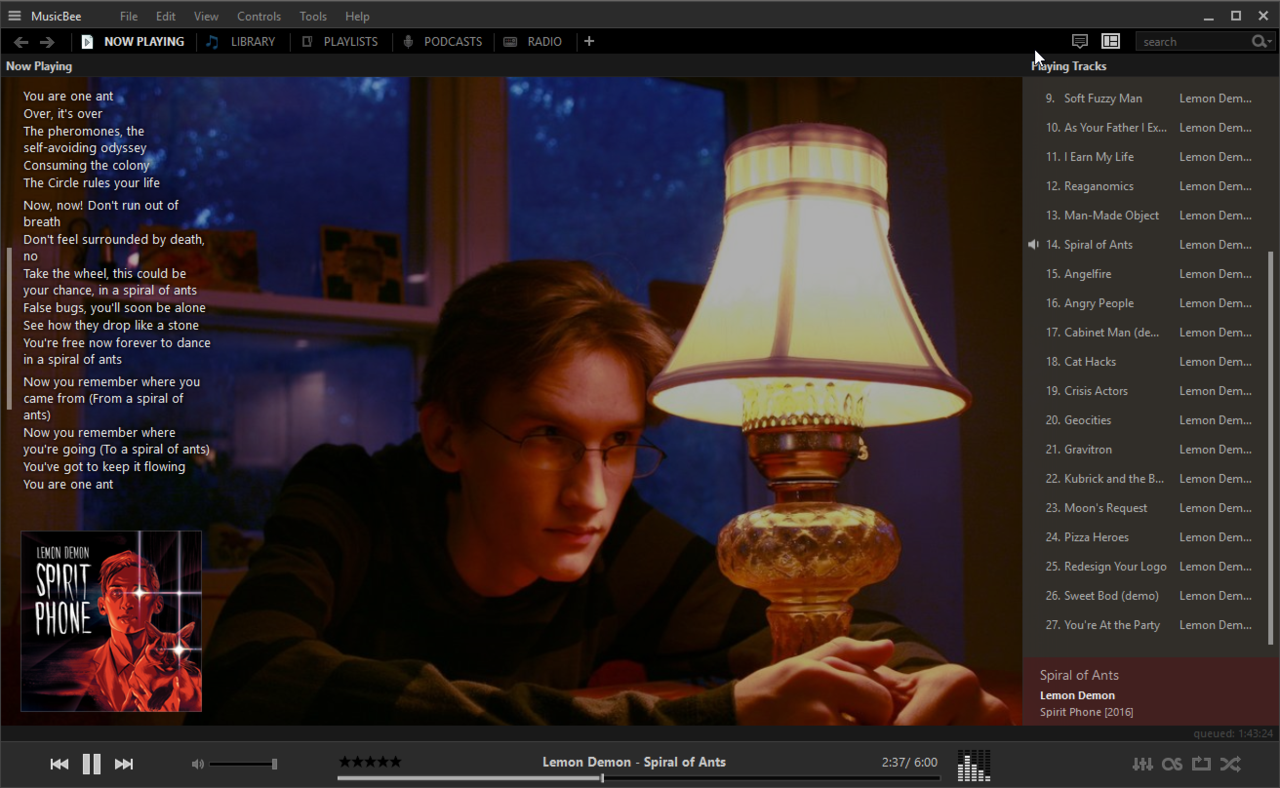Click the Spirit Phone album cover thumbnail
The image size is (1280, 788).
pyautogui.click(x=111, y=621)
